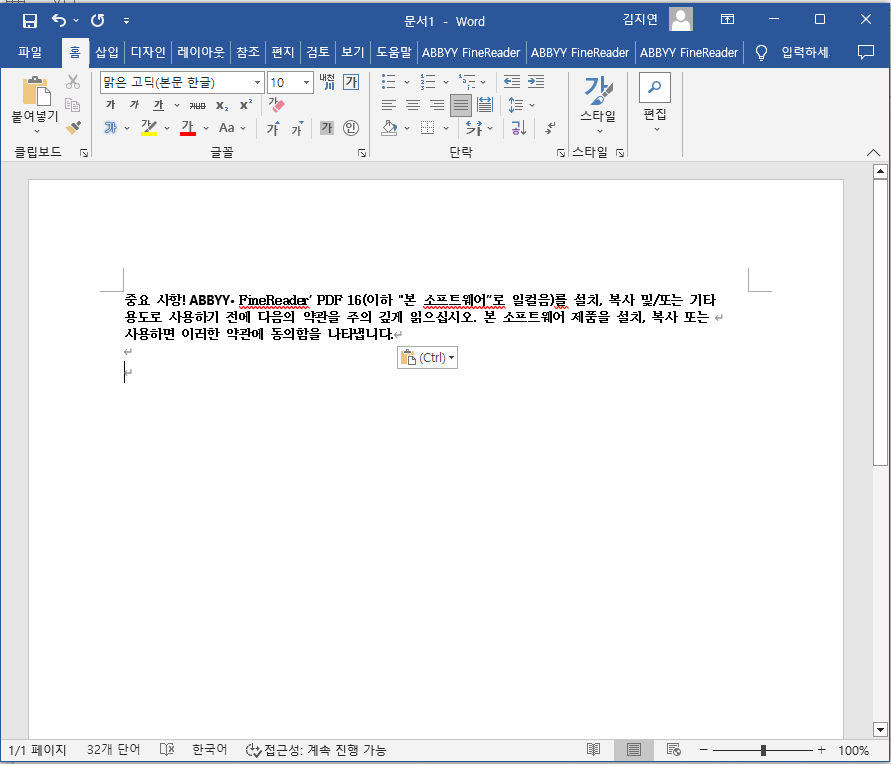Screen dimensions: 891x764
Task: Align the text right
Action: [x=437, y=105]
